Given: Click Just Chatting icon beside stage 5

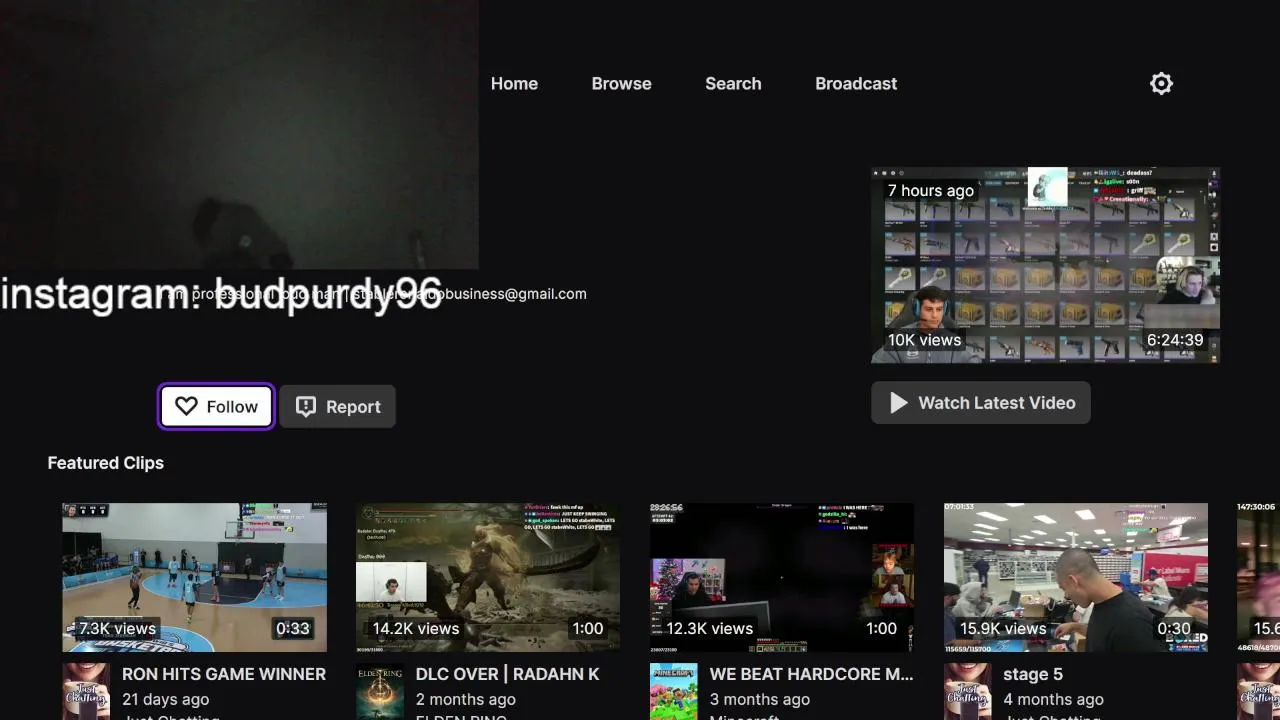Looking at the screenshot, I should tap(968, 691).
